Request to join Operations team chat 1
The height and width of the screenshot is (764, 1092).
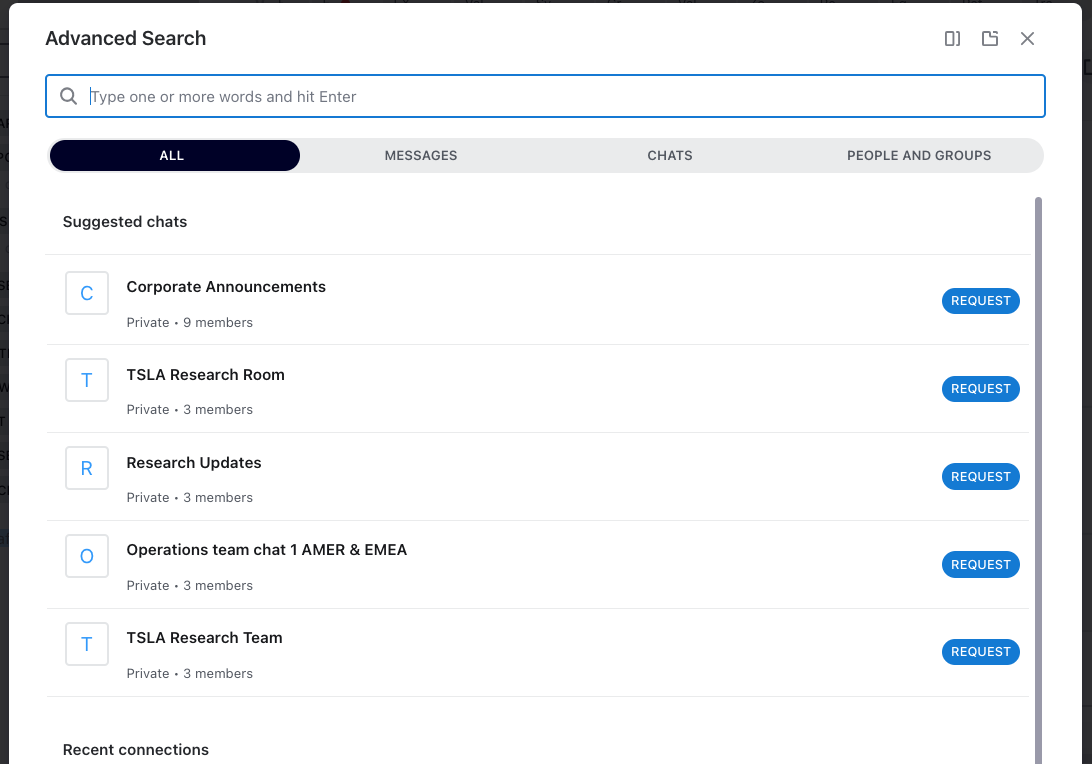pos(981,564)
